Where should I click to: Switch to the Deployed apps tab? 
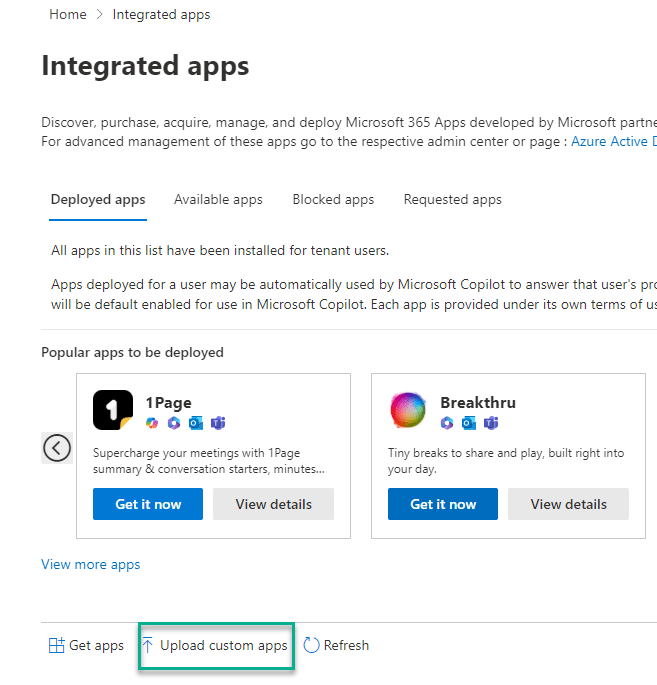[98, 200]
